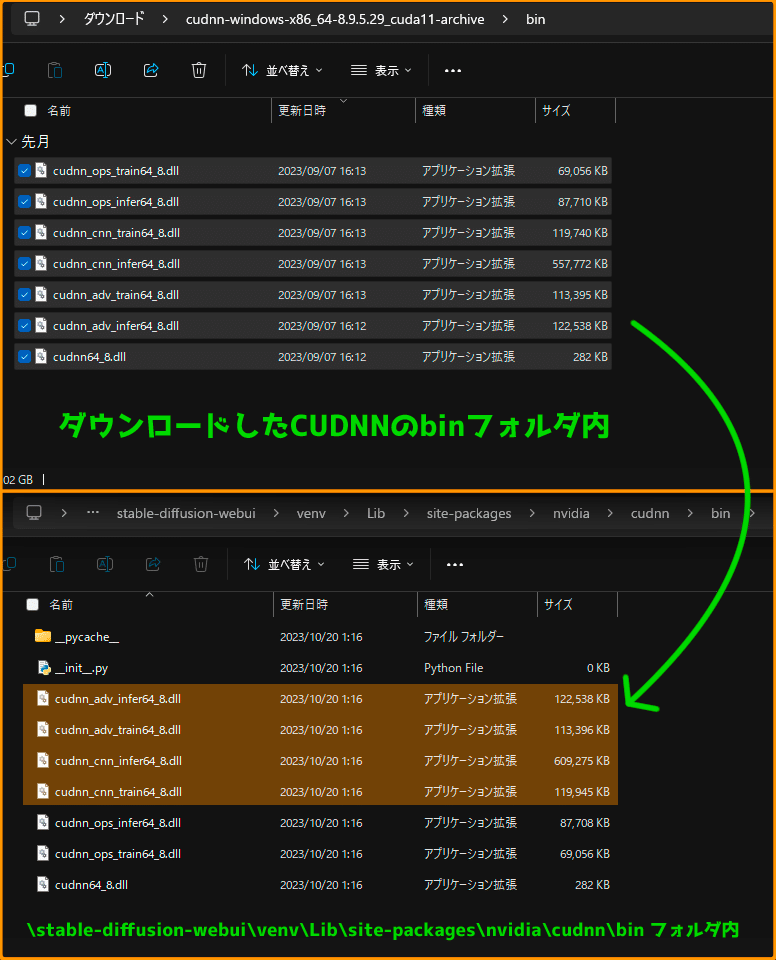Open the 並べ替え sort dropdown in the lower window
Viewport: 776px width, 960px height.
pos(284,564)
